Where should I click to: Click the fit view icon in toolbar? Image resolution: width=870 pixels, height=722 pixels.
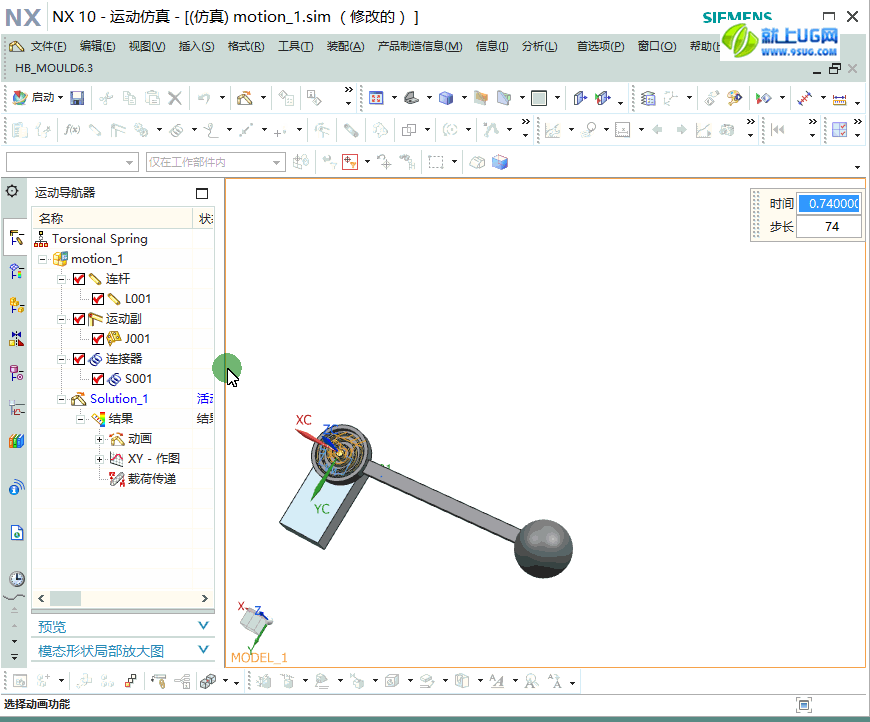click(x=376, y=98)
